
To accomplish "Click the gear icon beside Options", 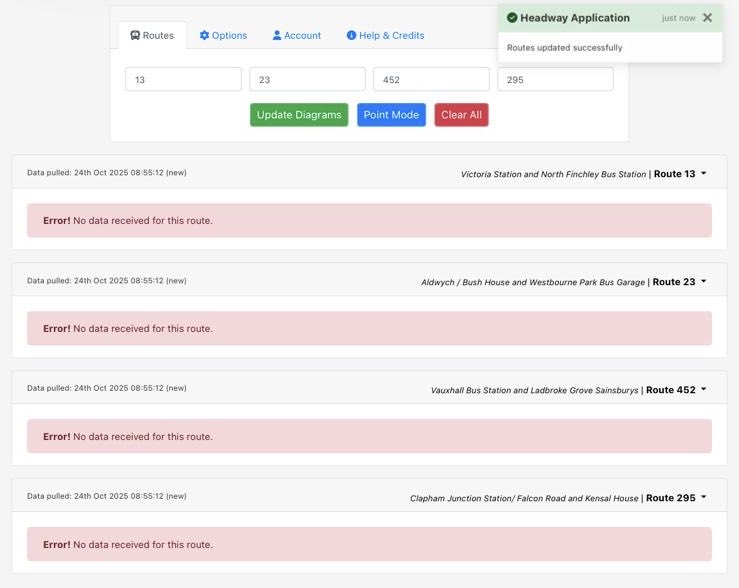I will click(x=204, y=35).
